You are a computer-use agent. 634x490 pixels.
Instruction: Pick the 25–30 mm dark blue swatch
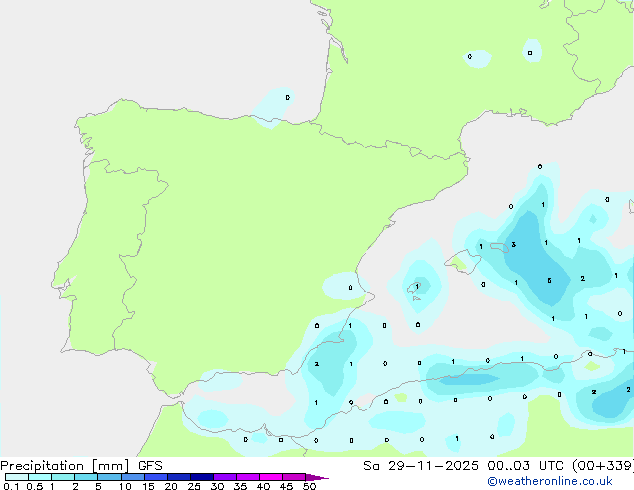pyautogui.click(x=202, y=477)
